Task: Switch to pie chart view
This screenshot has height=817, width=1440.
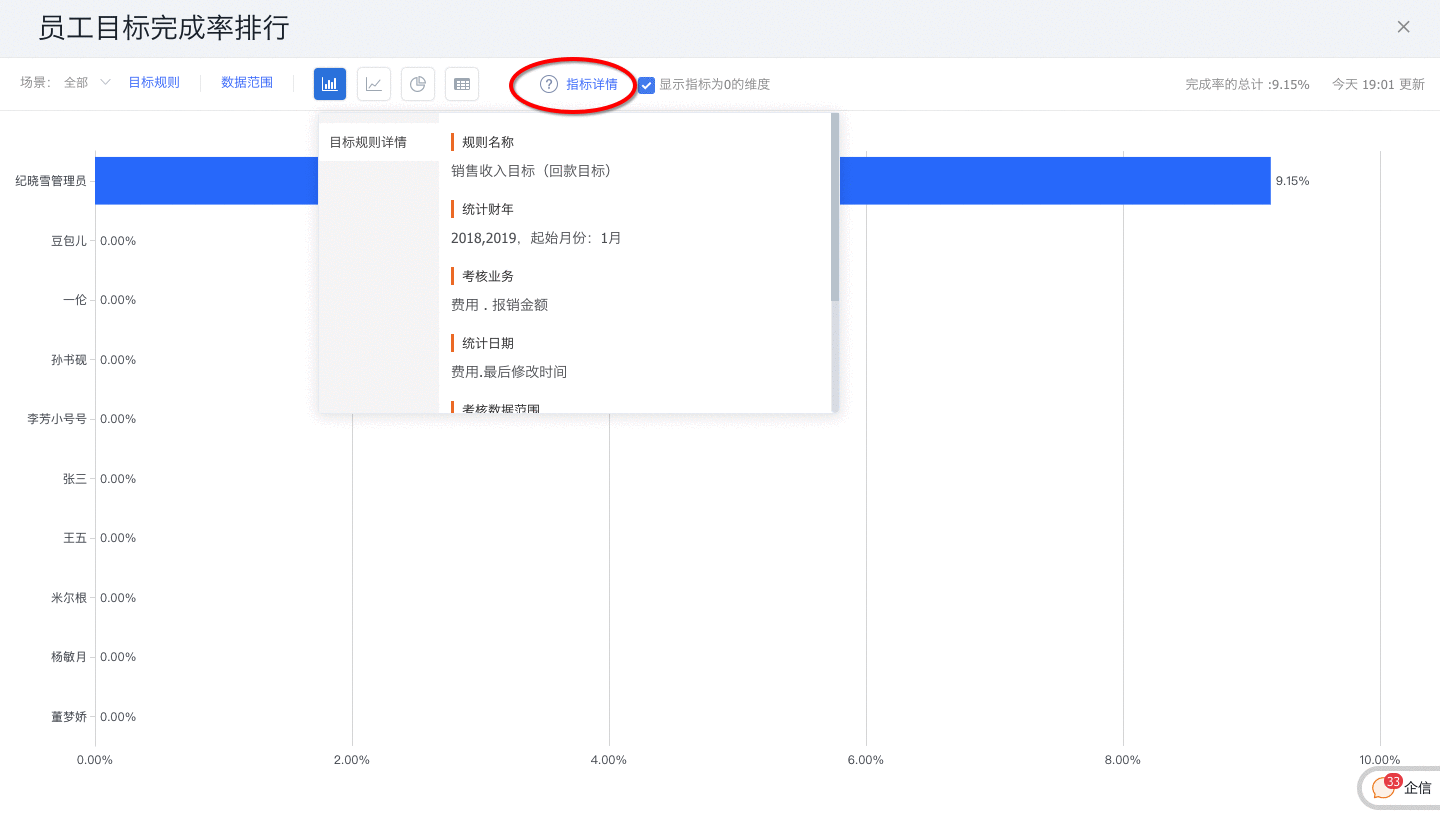Action: point(418,84)
